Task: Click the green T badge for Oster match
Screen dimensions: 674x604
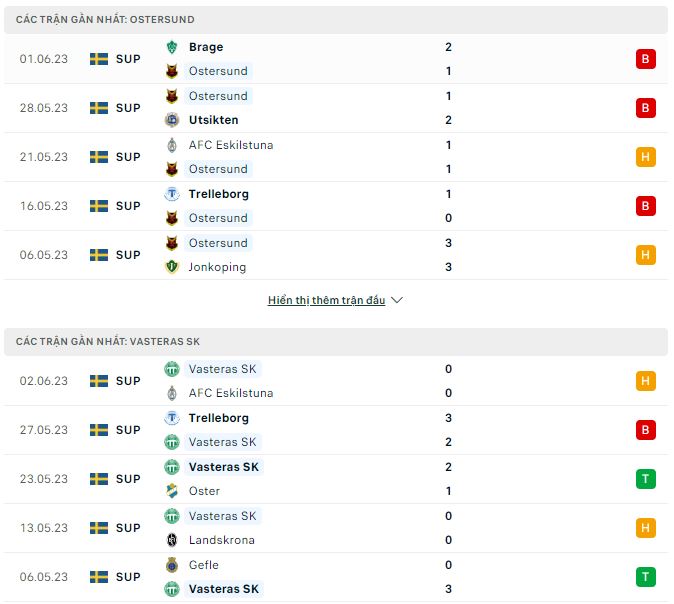Action: tap(645, 479)
